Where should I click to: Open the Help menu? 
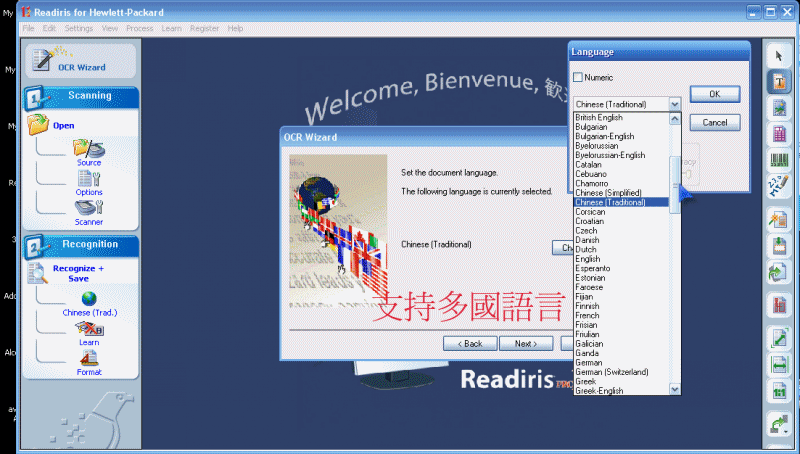[235, 29]
